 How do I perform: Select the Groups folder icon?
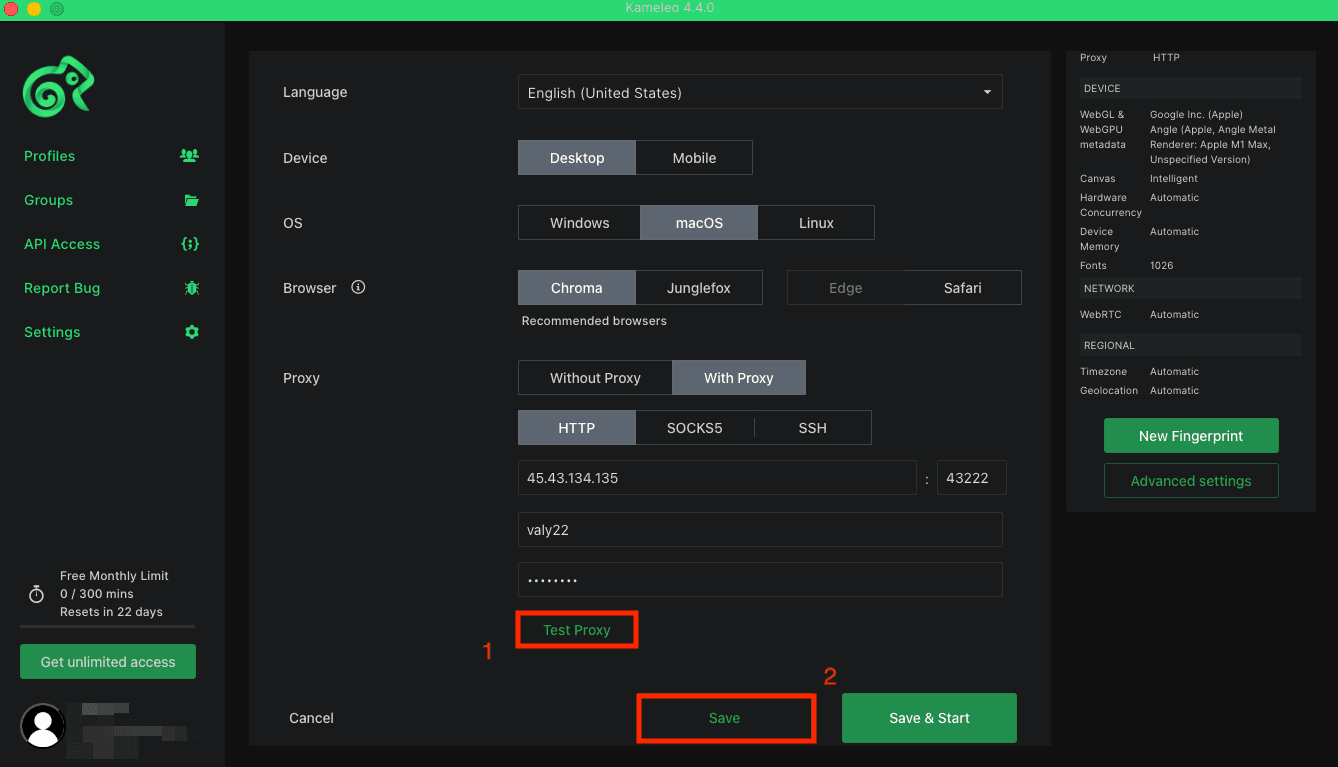coord(191,200)
